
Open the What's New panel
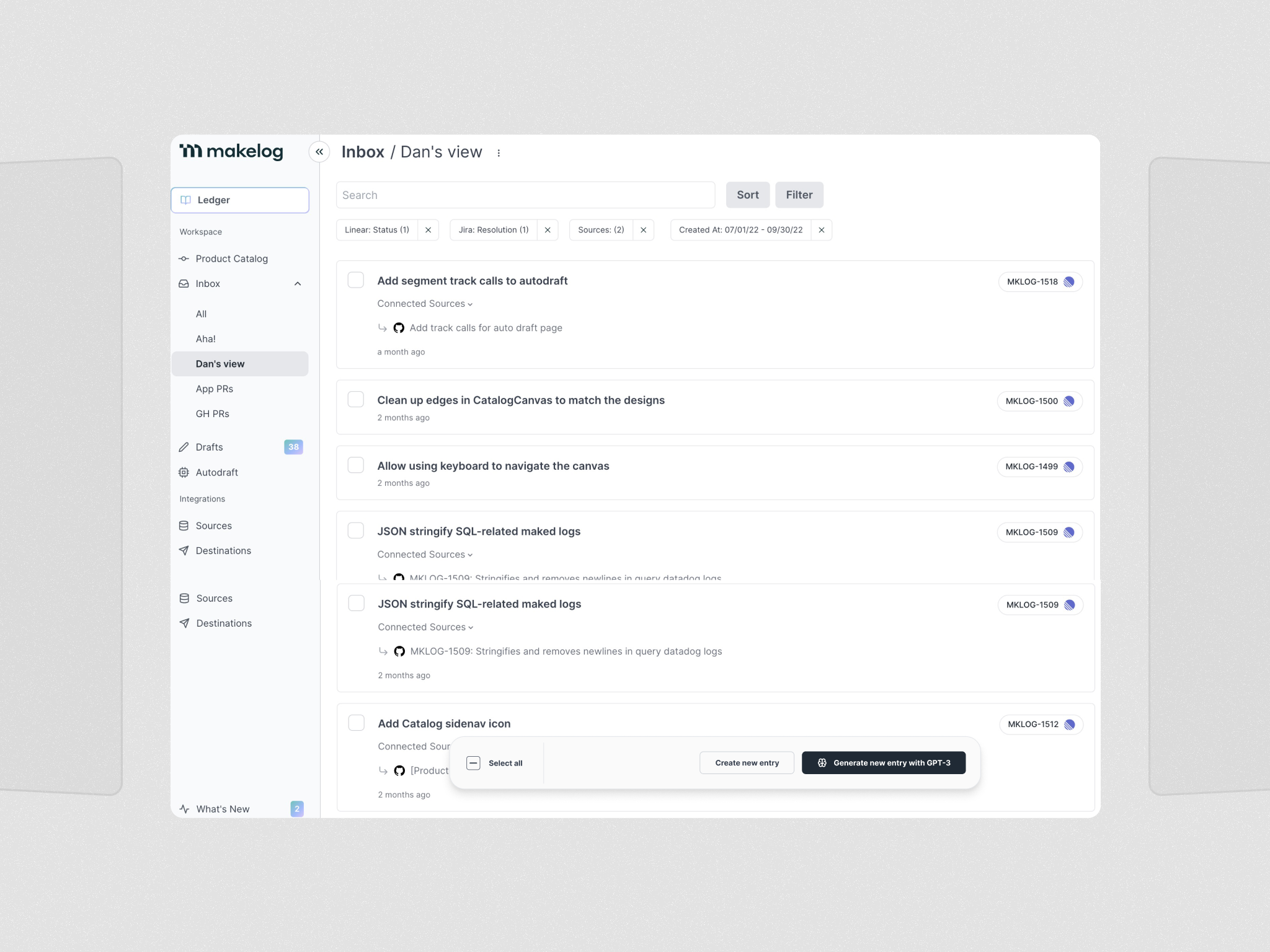222,809
